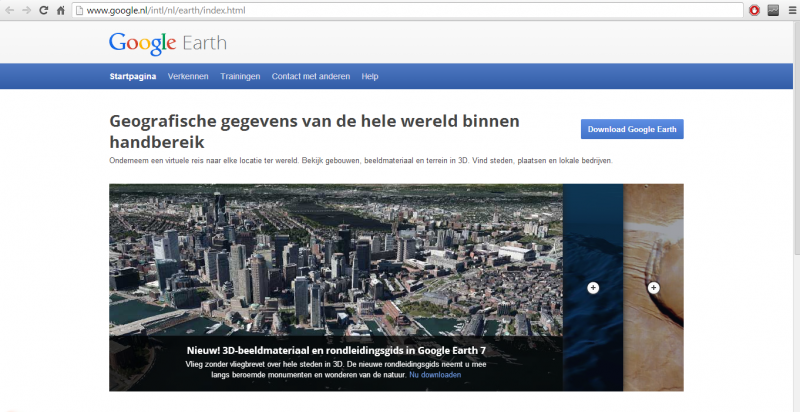Click the red extension icon in toolbar
800x412 pixels.
tap(754, 10)
